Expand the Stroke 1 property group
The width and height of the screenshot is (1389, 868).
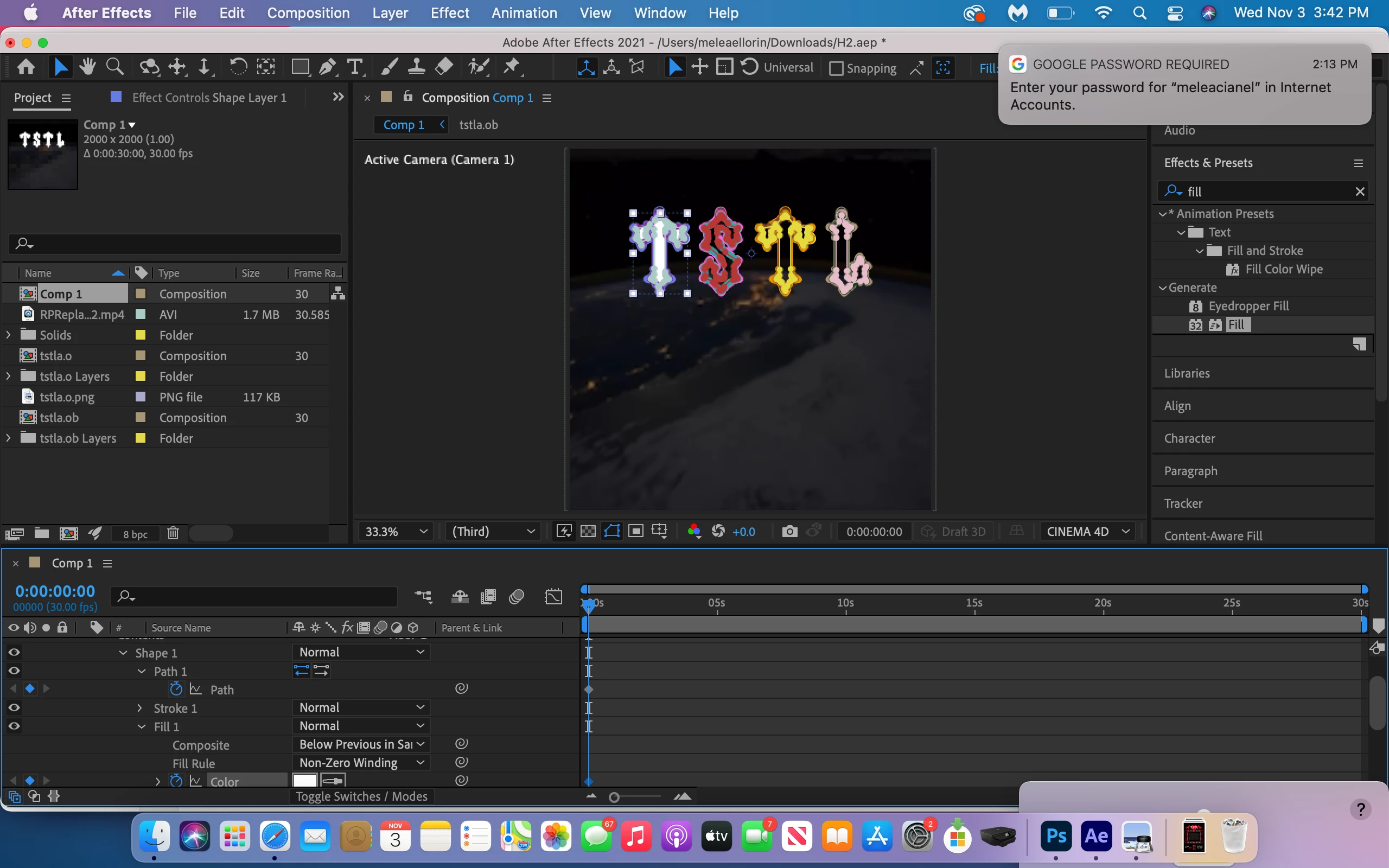pyautogui.click(x=139, y=708)
